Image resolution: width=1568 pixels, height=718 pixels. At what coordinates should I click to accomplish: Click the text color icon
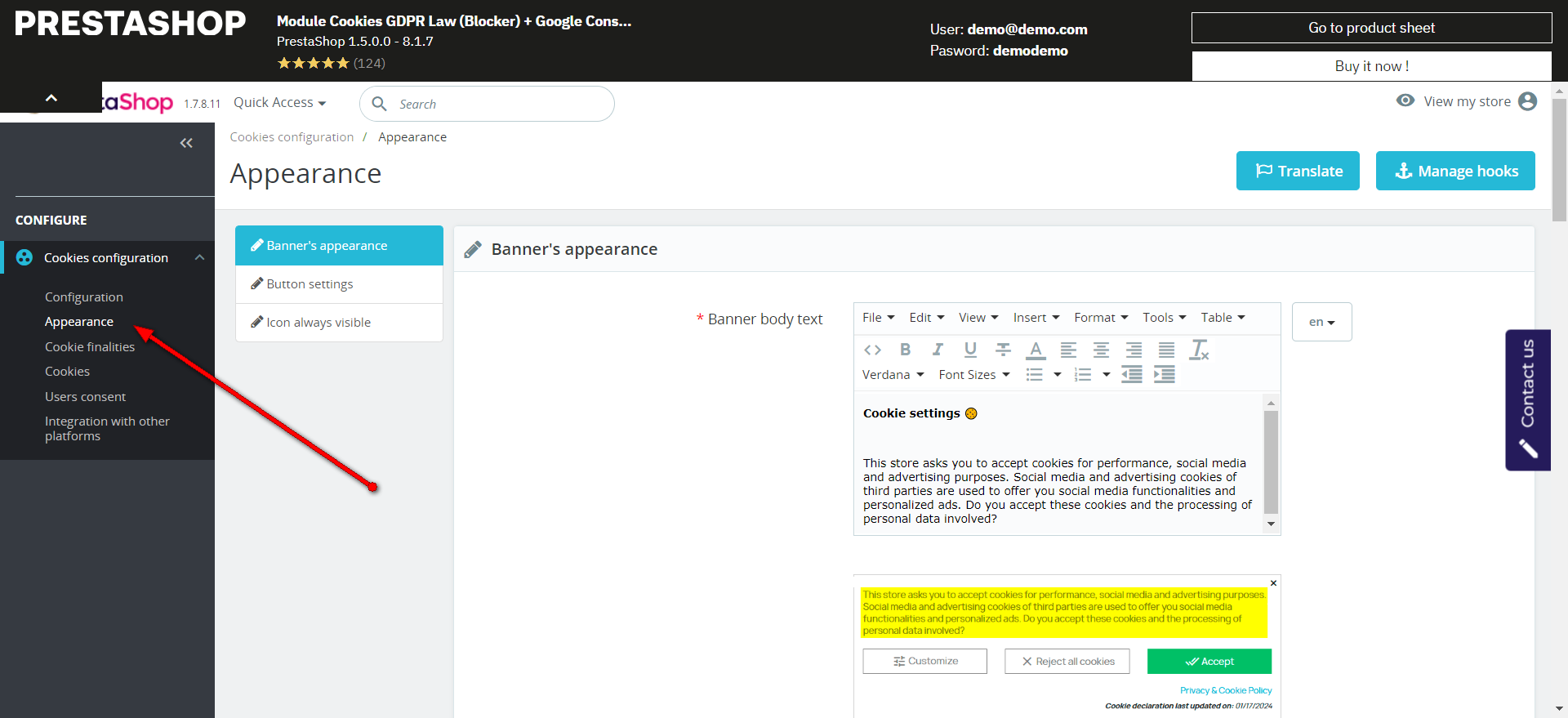[1036, 350]
